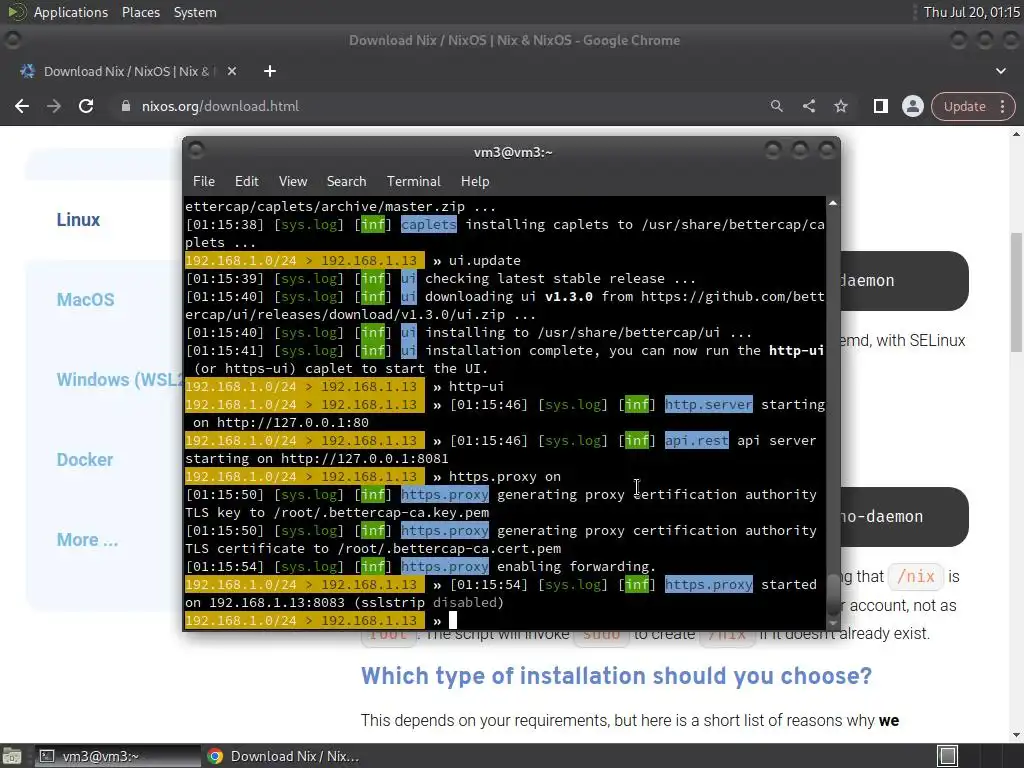Click the ui.update command text

(x=485, y=261)
